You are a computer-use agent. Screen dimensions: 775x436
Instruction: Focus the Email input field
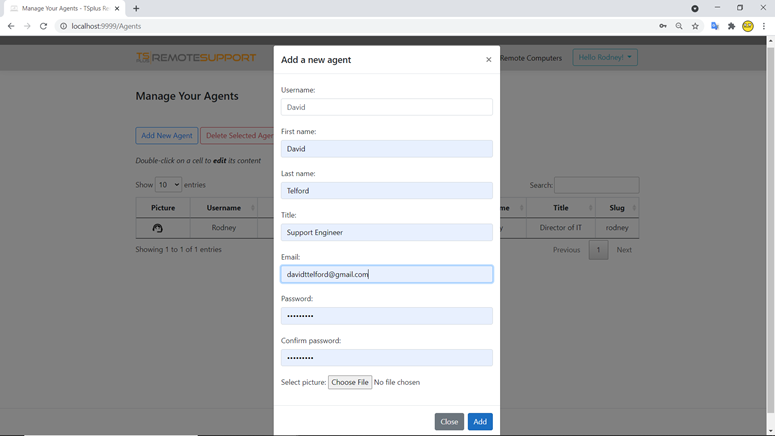point(386,274)
